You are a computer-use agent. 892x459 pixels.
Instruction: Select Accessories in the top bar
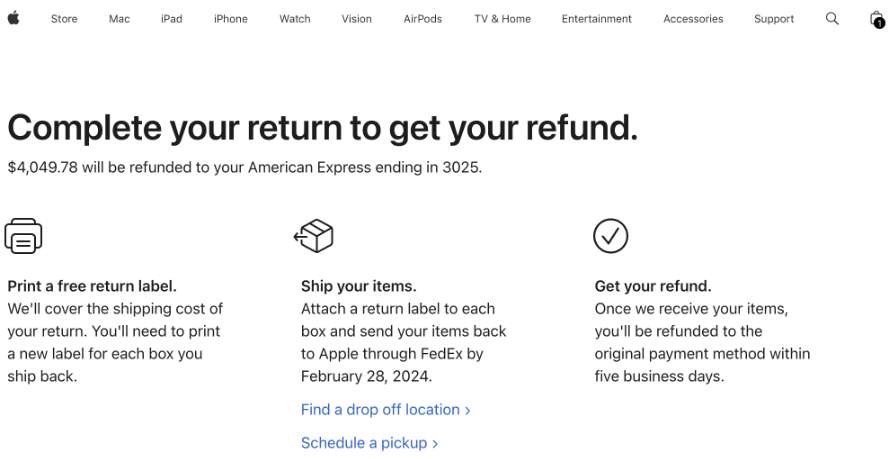[693, 19]
